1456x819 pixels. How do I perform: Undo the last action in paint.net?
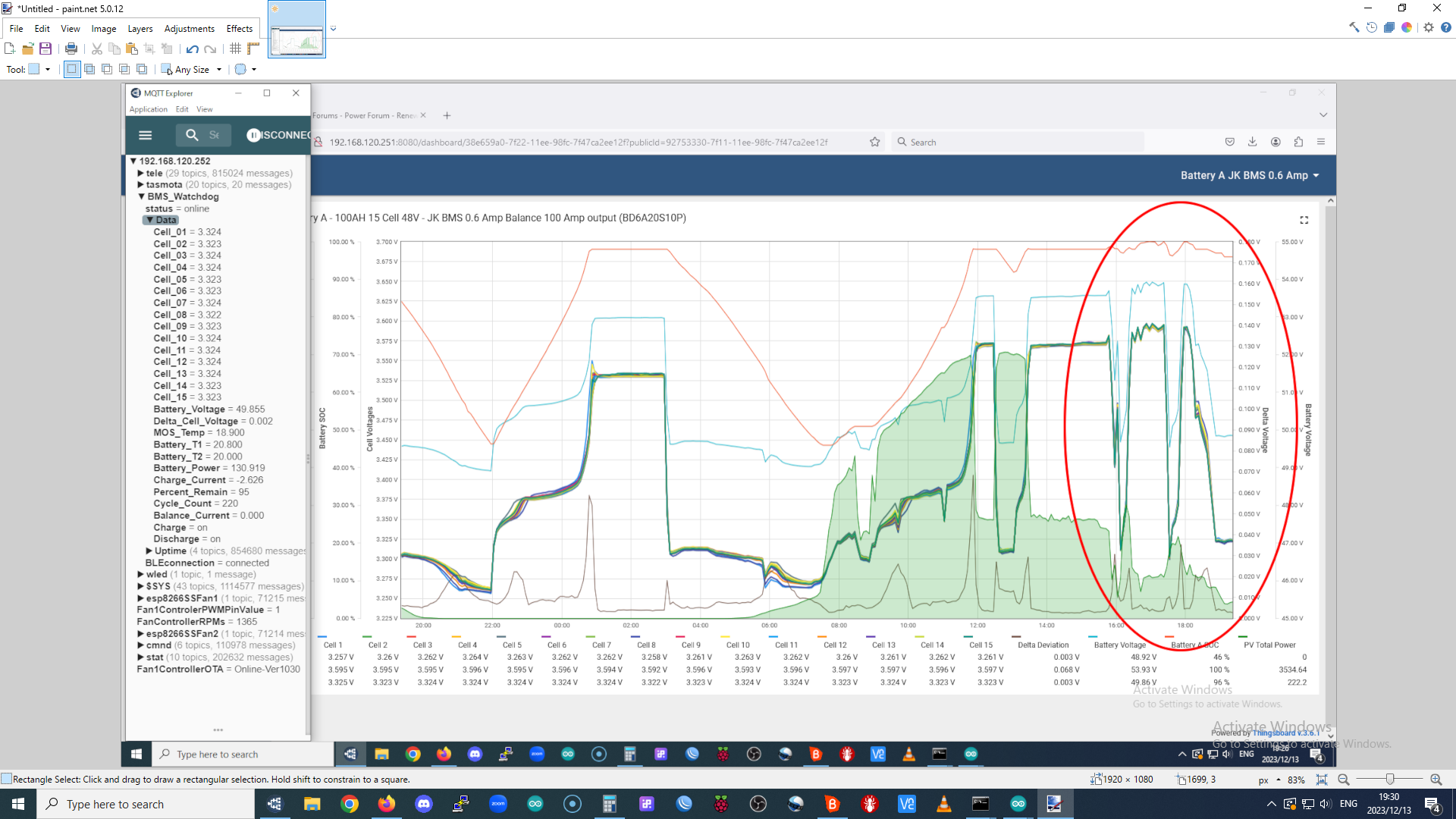coord(193,48)
